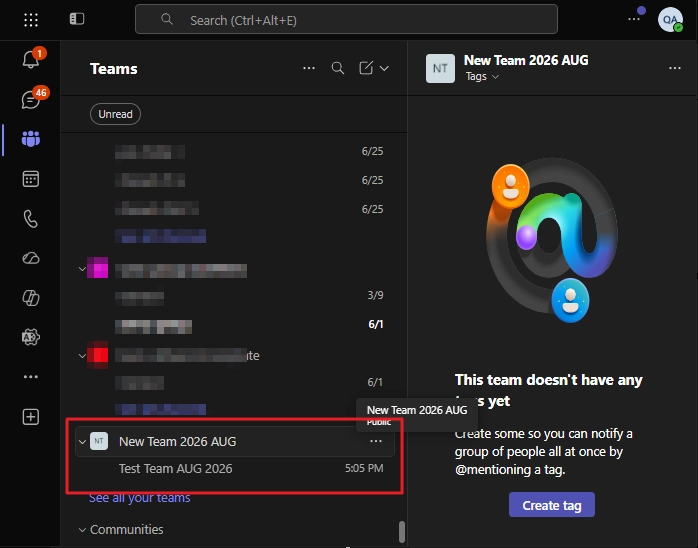
Task: Open the Viva Engage gear-badge app
Action: click(31, 337)
